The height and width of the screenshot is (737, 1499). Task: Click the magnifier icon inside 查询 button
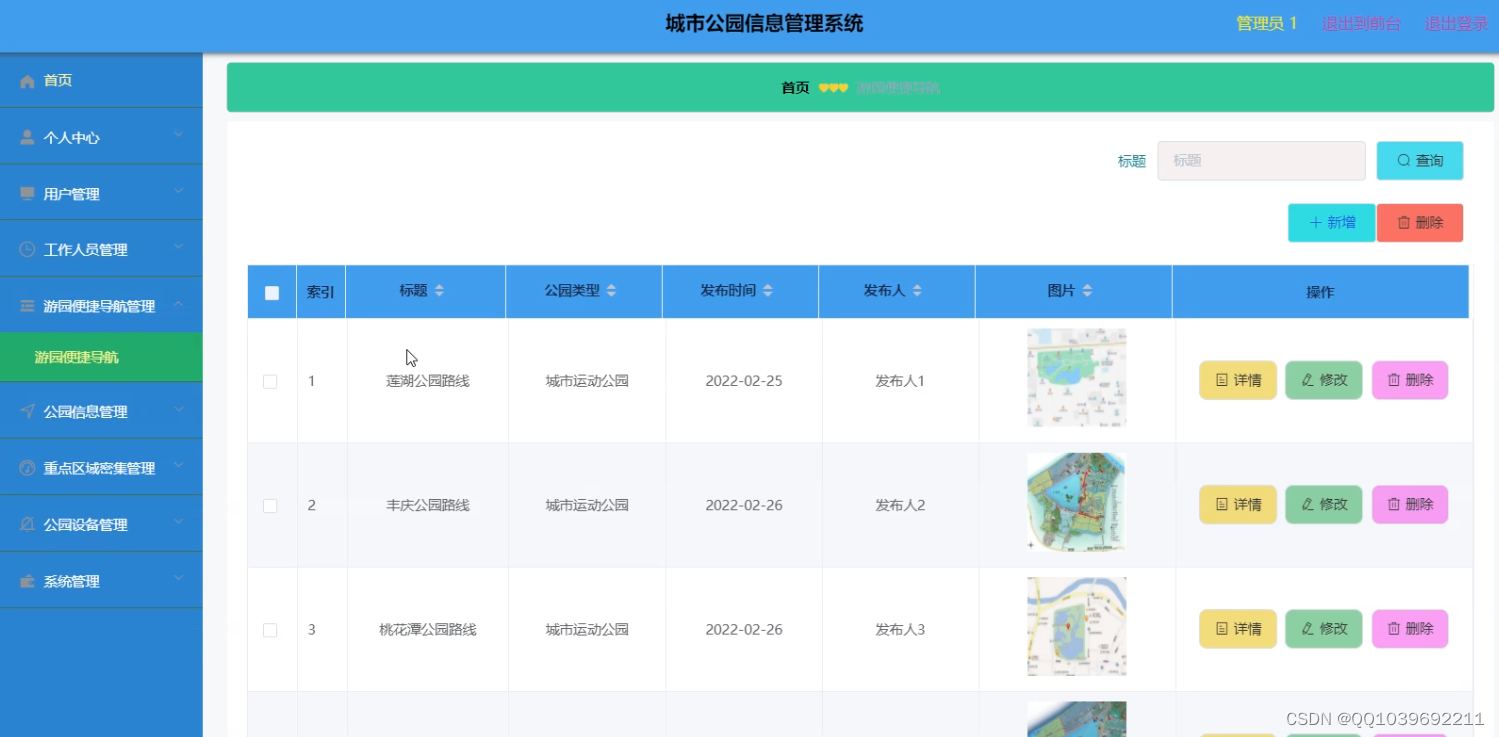pyautogui.click(x=1404, y=160)
